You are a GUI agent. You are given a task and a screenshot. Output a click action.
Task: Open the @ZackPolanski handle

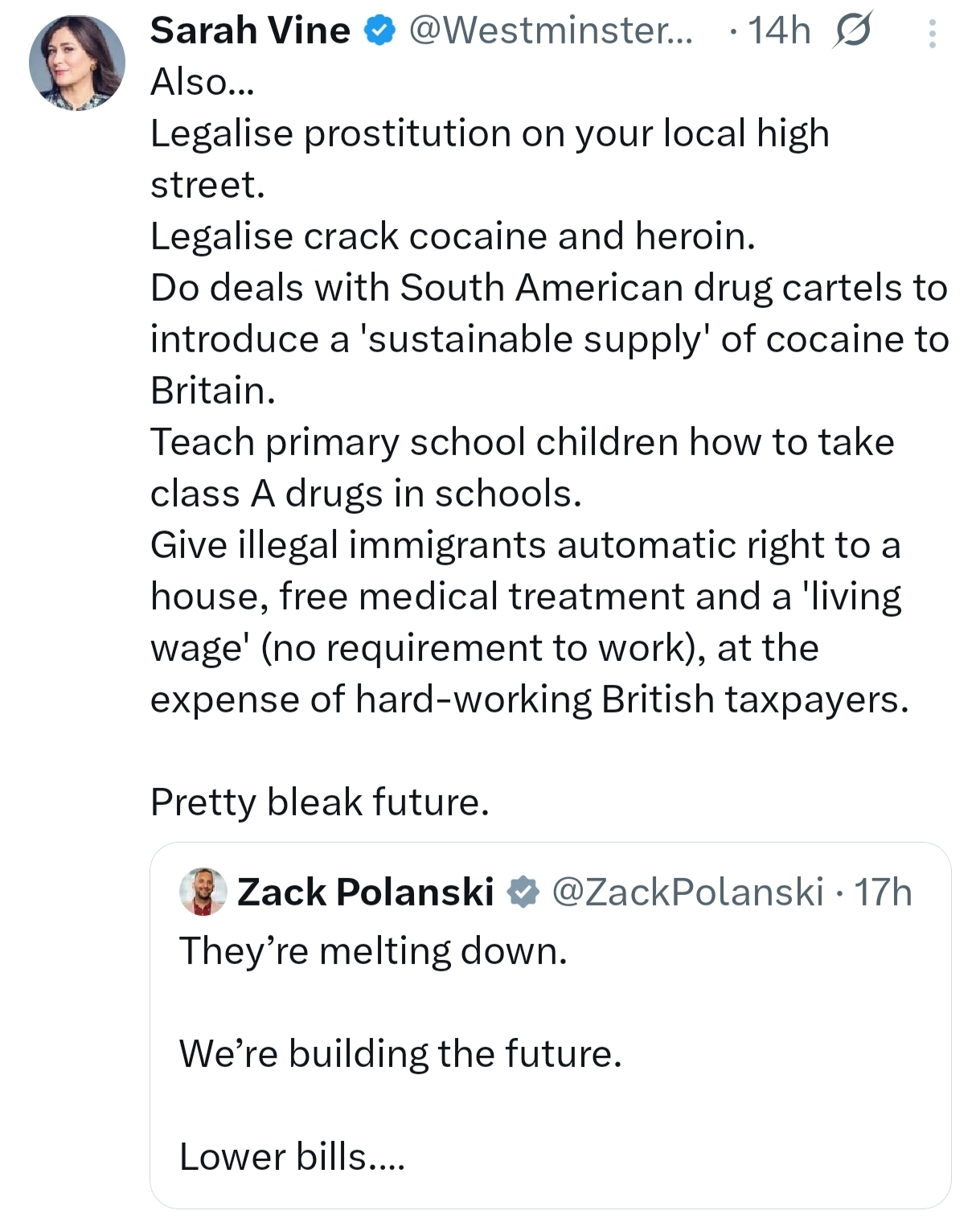(x=687, y=892)
